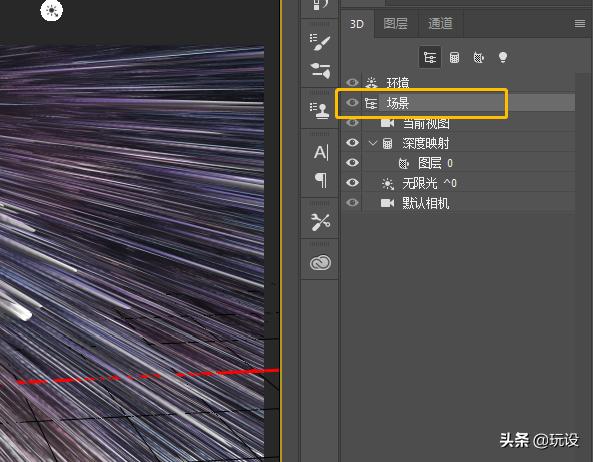This screenshot has width=593, height=462.
Task: Click the light icon beside 无限光
Action: click(388, 183)
